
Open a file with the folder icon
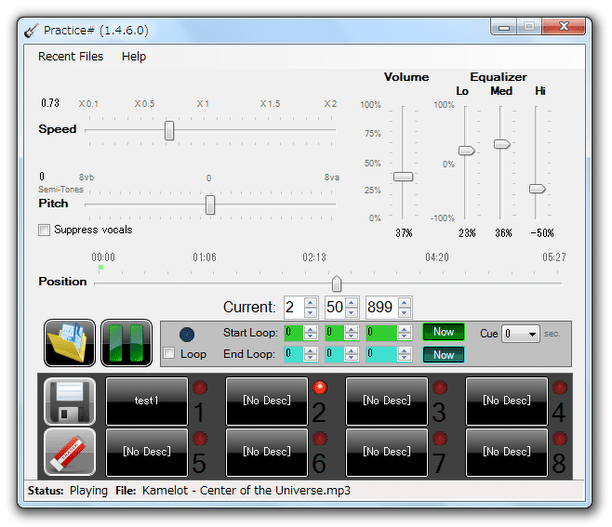[x=69, y=343]
